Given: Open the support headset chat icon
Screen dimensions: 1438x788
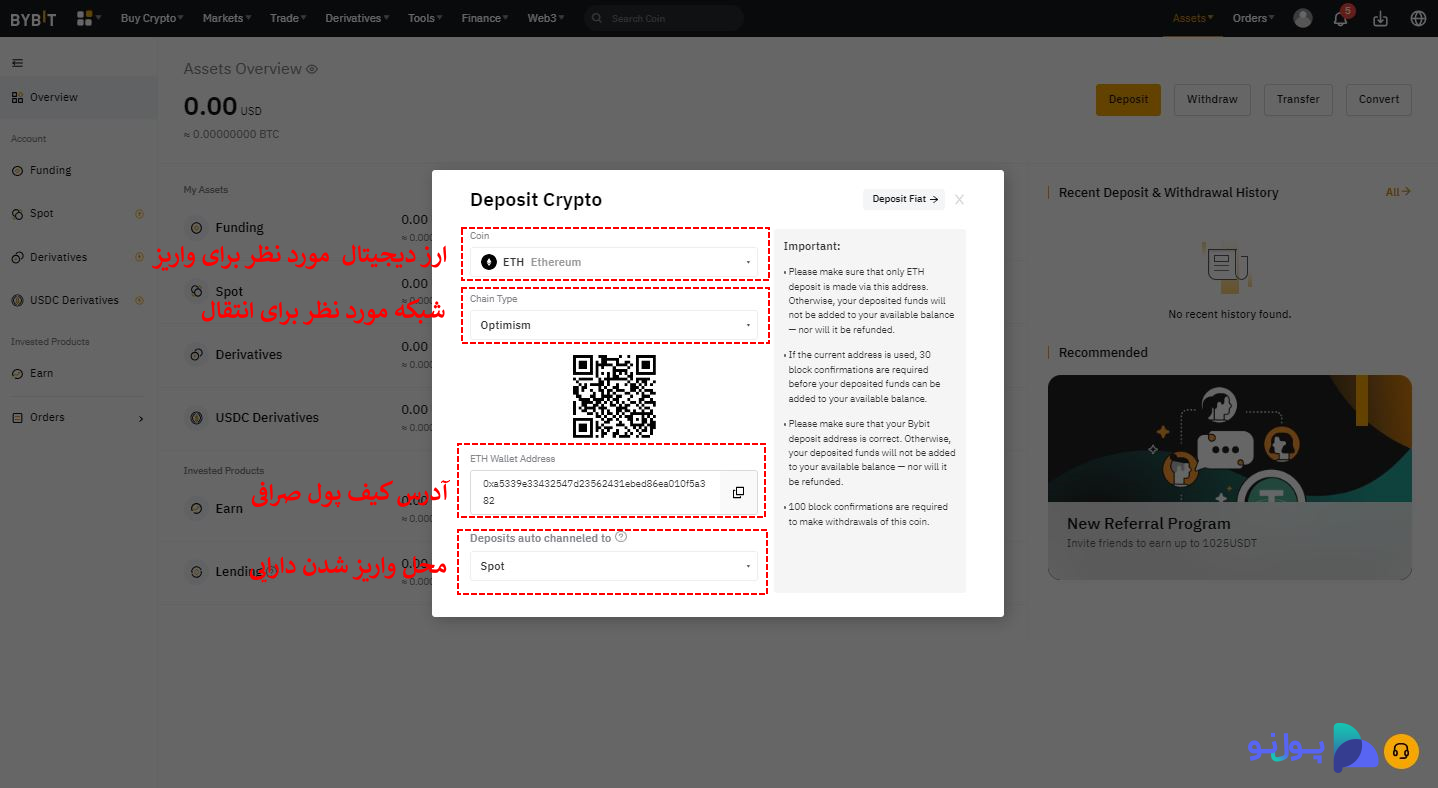Looking at the screenshot, I should coord(1401,752).
